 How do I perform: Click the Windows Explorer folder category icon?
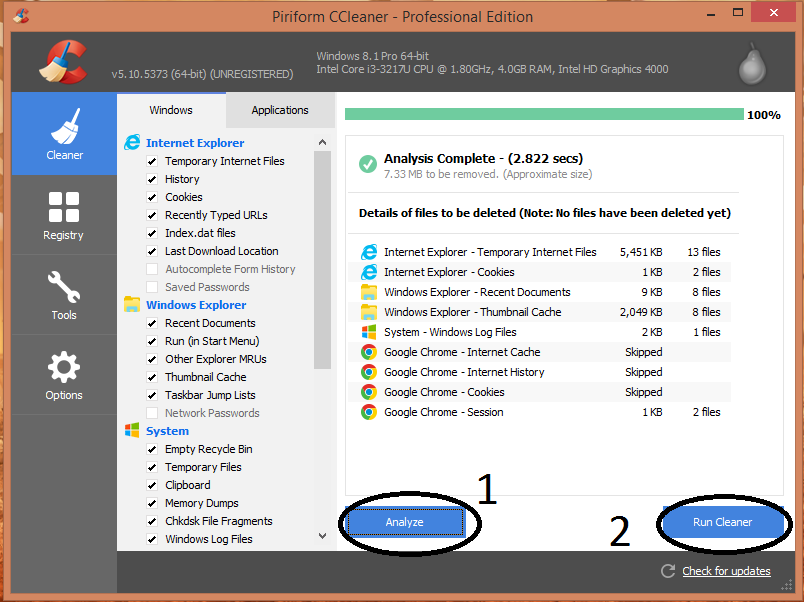tap(132, 304)
